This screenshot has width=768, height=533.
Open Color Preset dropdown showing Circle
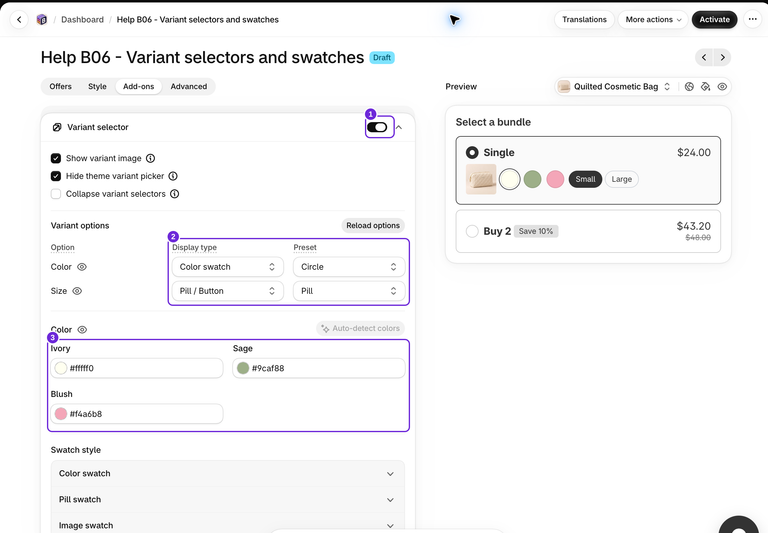(349, 267)
